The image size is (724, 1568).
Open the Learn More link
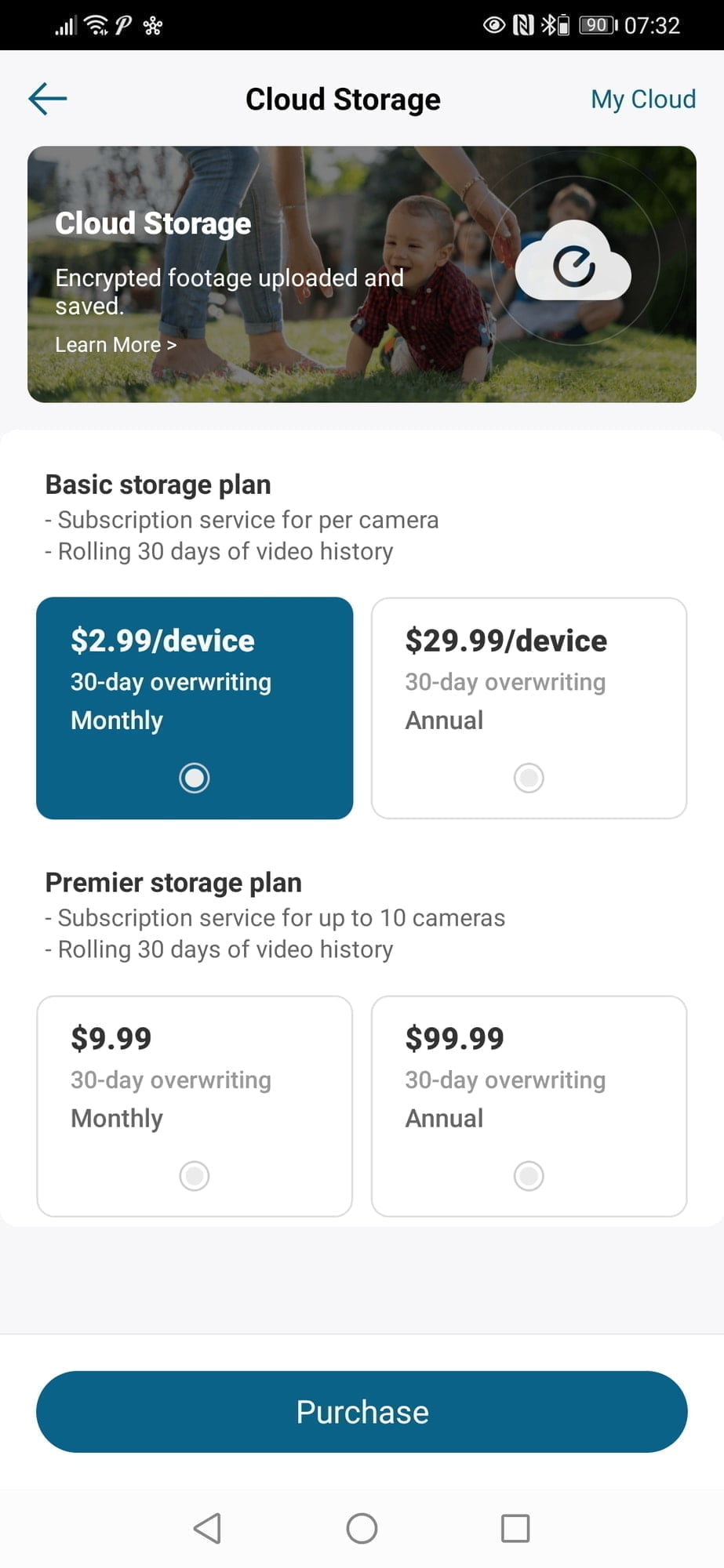pyautogui.click(x=115, y=345)
